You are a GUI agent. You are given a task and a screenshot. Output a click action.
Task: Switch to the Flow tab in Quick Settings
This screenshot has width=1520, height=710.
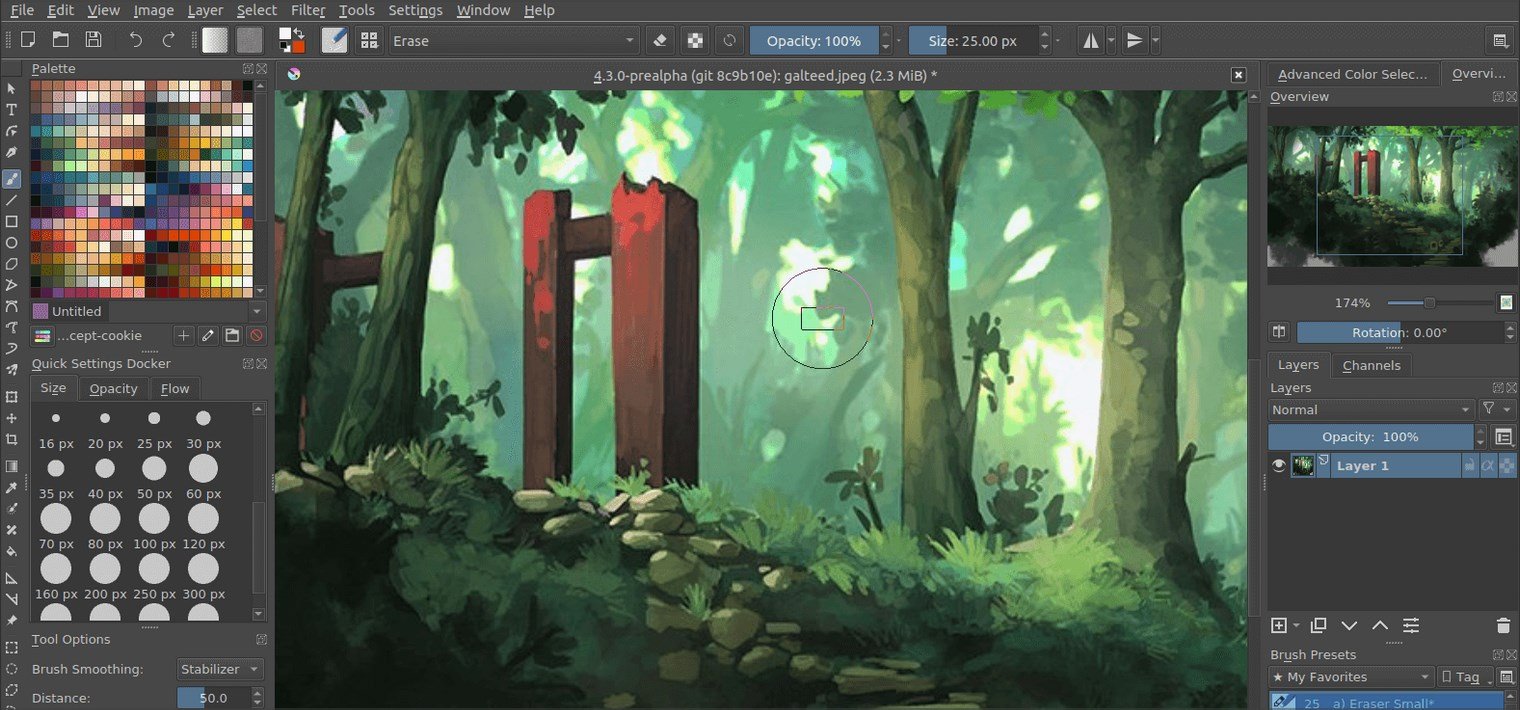tap(175, 388)
